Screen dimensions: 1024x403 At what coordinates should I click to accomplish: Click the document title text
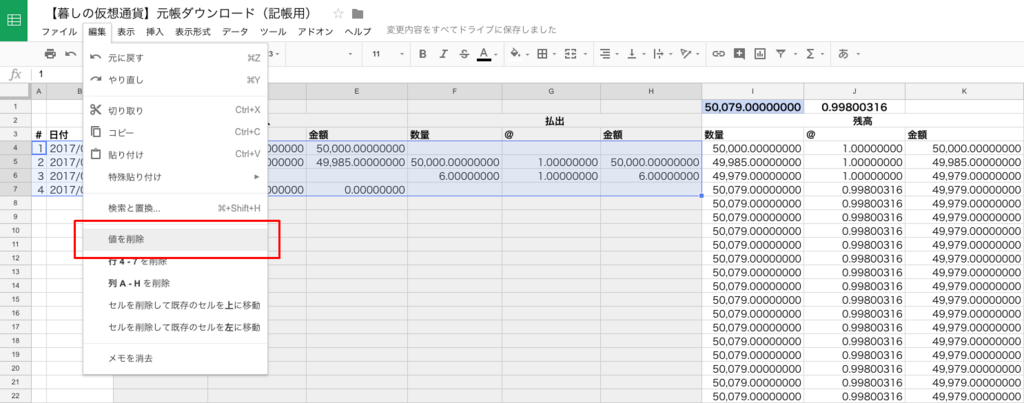click(x=180, y=14)
